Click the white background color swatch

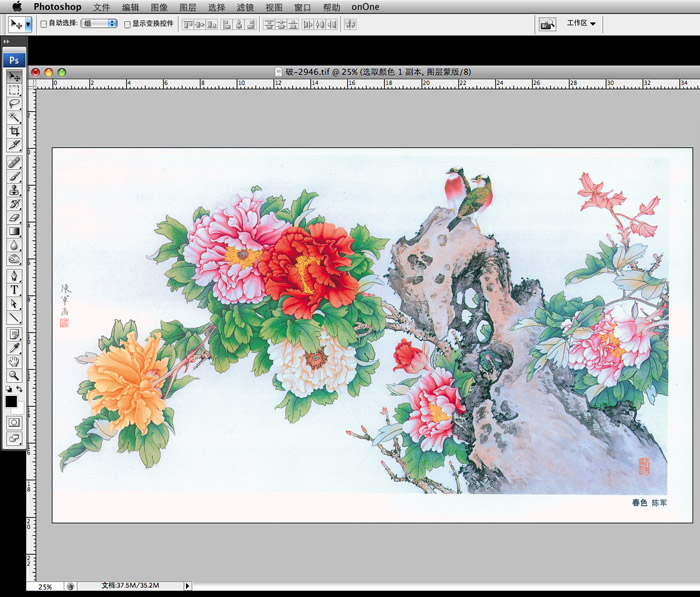point(20,408)
